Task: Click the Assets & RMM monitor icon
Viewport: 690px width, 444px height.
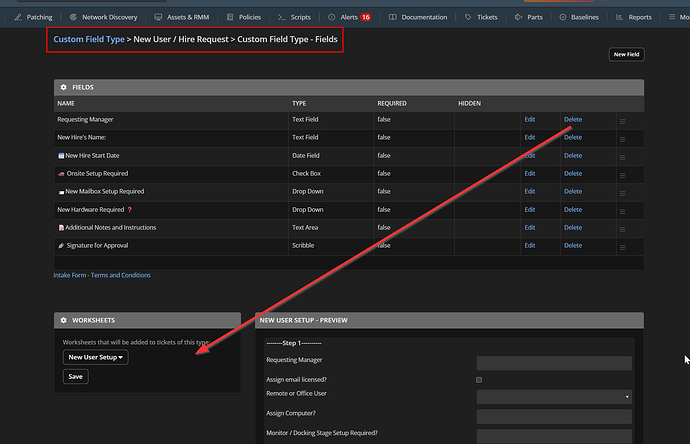Action: tap(159, 17)
